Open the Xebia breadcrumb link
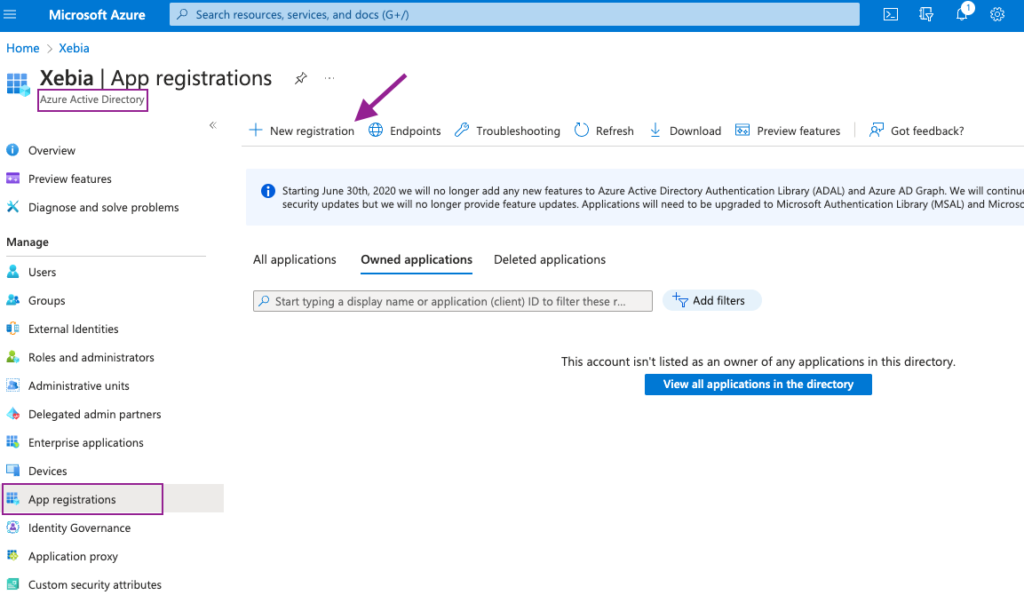This screenshot has height=595, width=1024. click(74, 48)
